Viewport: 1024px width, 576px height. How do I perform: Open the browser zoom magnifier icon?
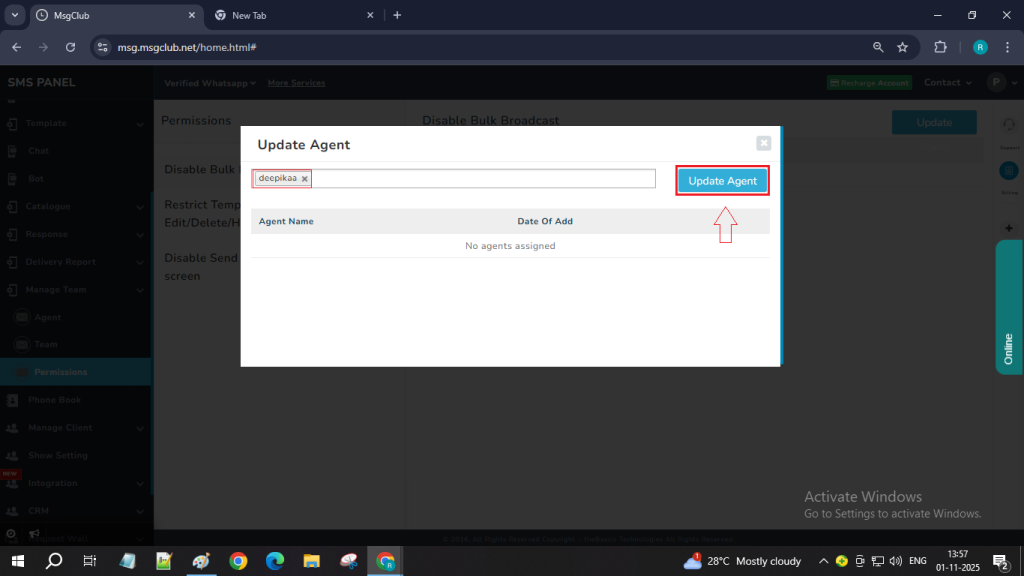[x=878, y=47]
